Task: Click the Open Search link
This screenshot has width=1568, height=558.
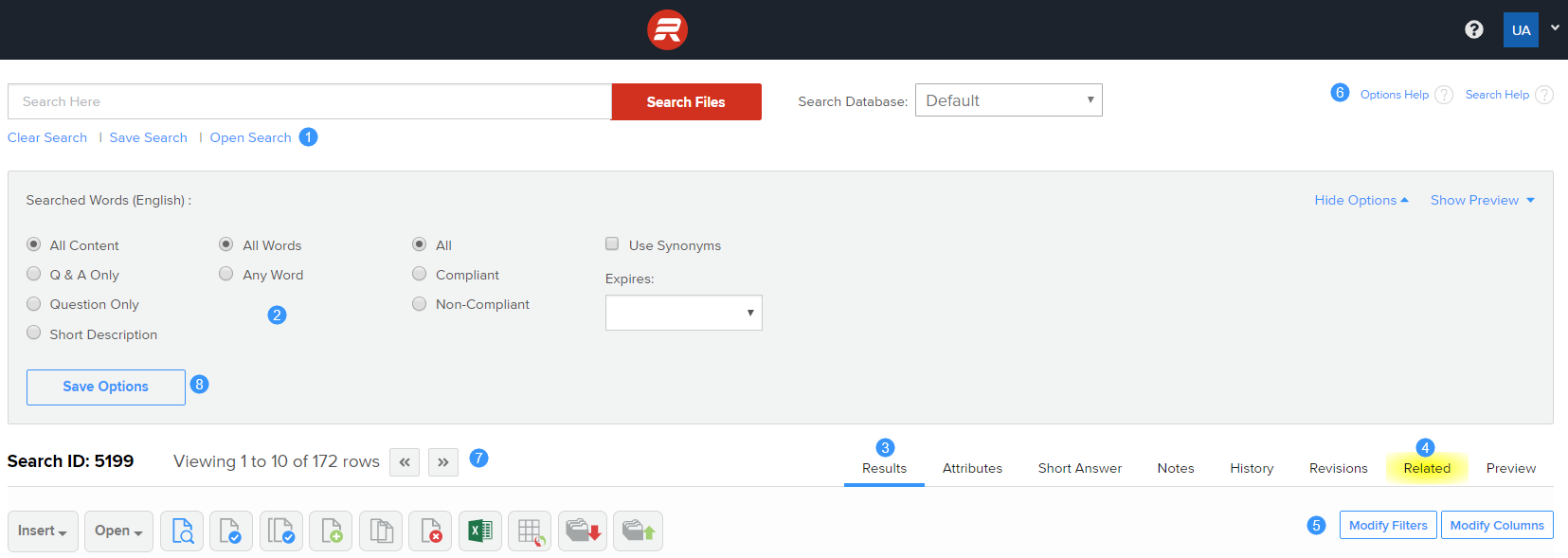Action: 250,137
